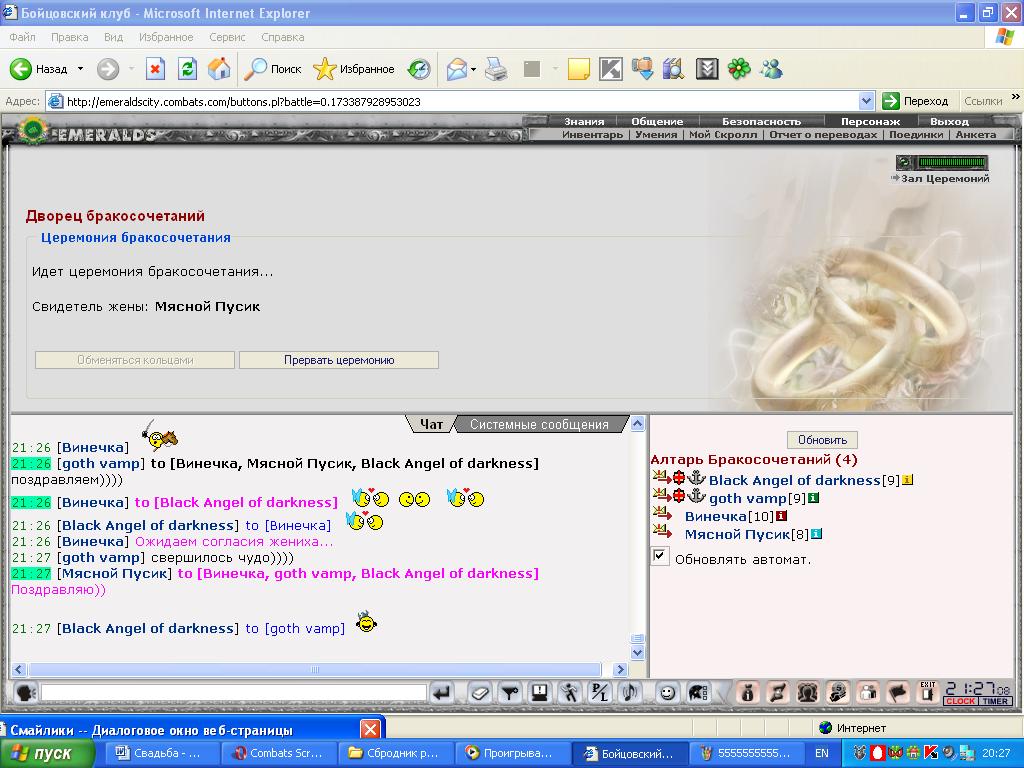1024x768 pixels.
Task: Toggle Обновлять автомат. checkbox
Action: coord(660,556)
